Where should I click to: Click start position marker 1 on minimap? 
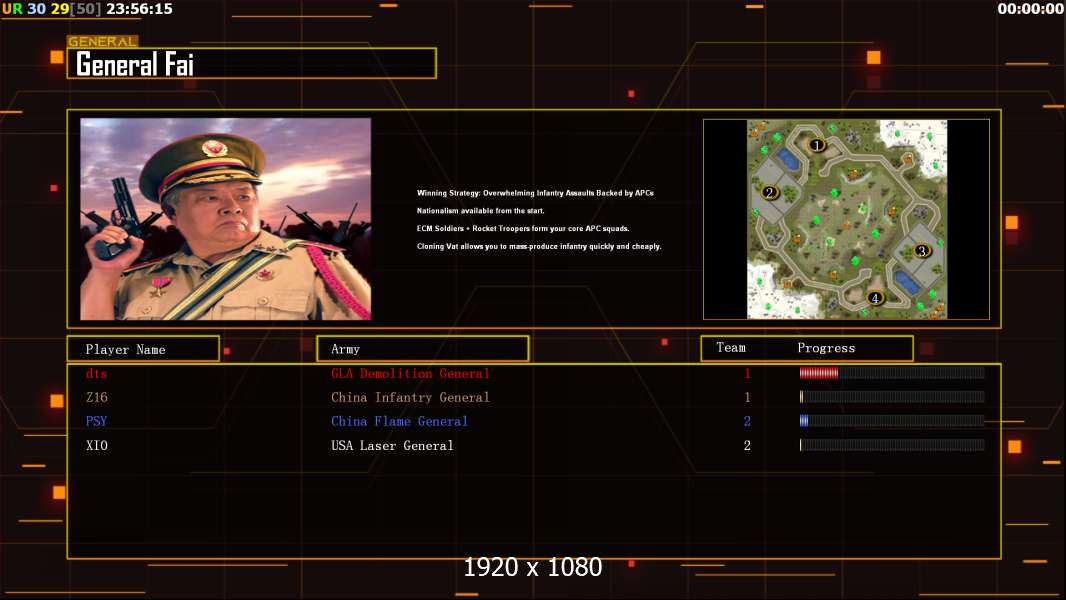[816, 145]
